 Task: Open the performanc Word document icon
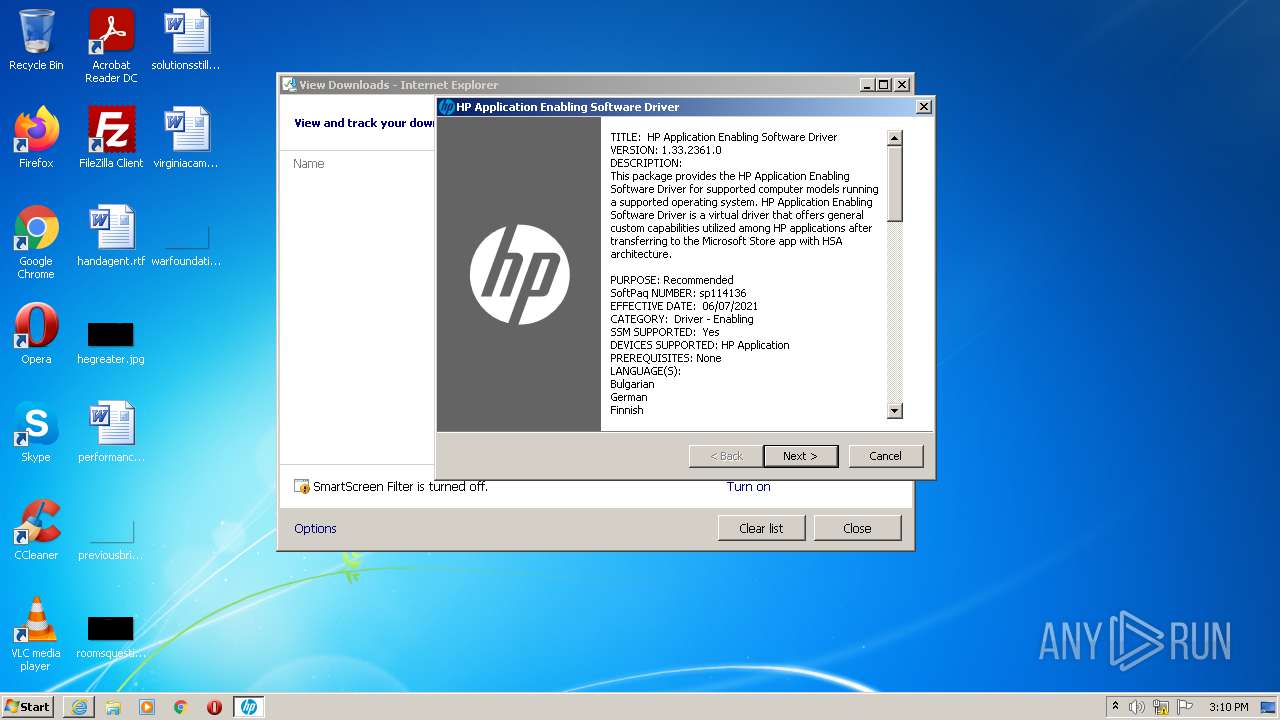point(111,432)
